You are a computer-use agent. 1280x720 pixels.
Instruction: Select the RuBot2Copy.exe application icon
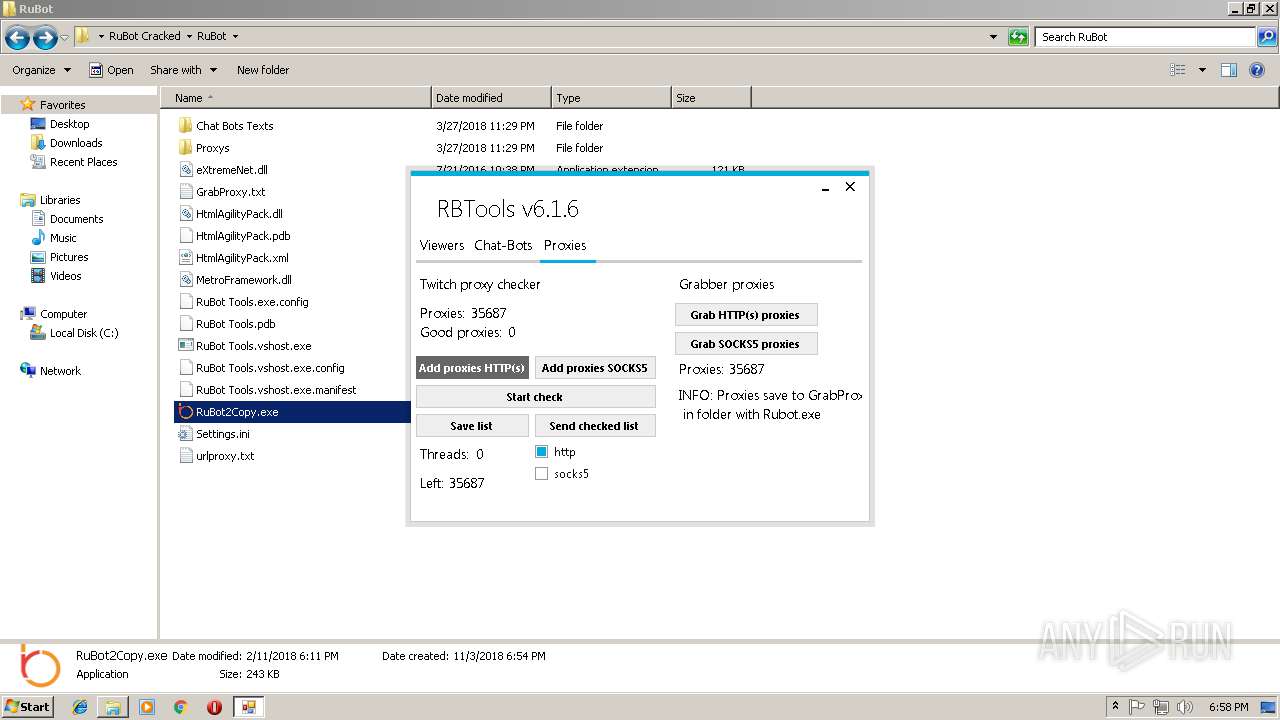point(185,412)
